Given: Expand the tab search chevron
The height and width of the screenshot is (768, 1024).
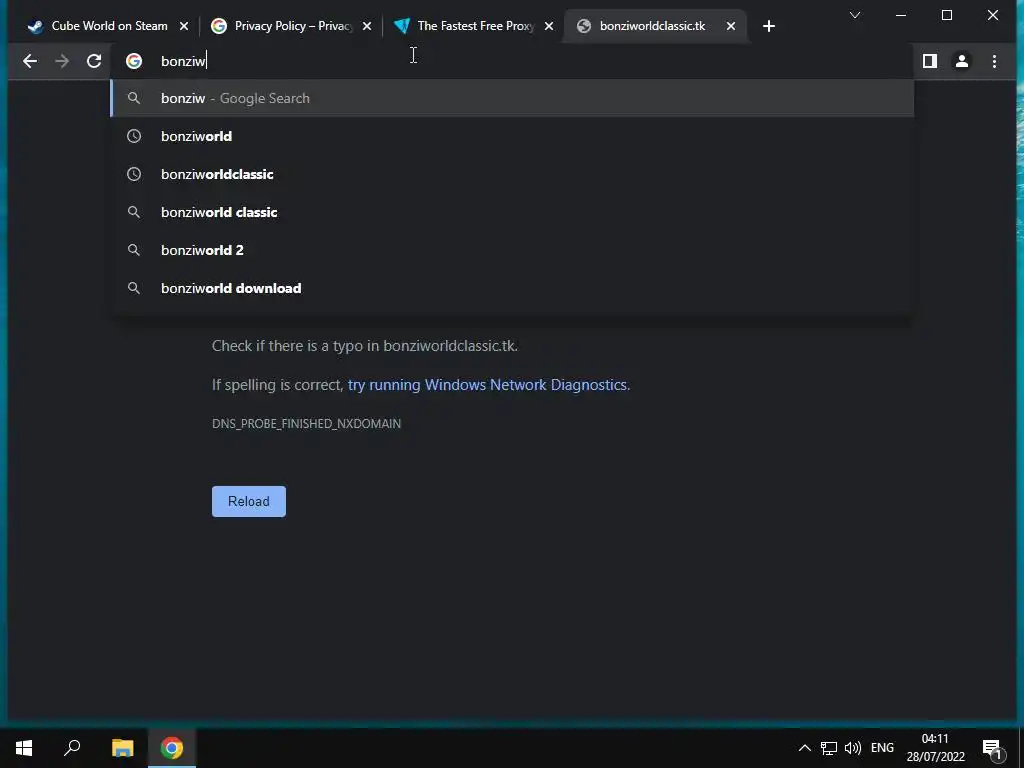Looking at the screenshot, I should coord(854,15).
